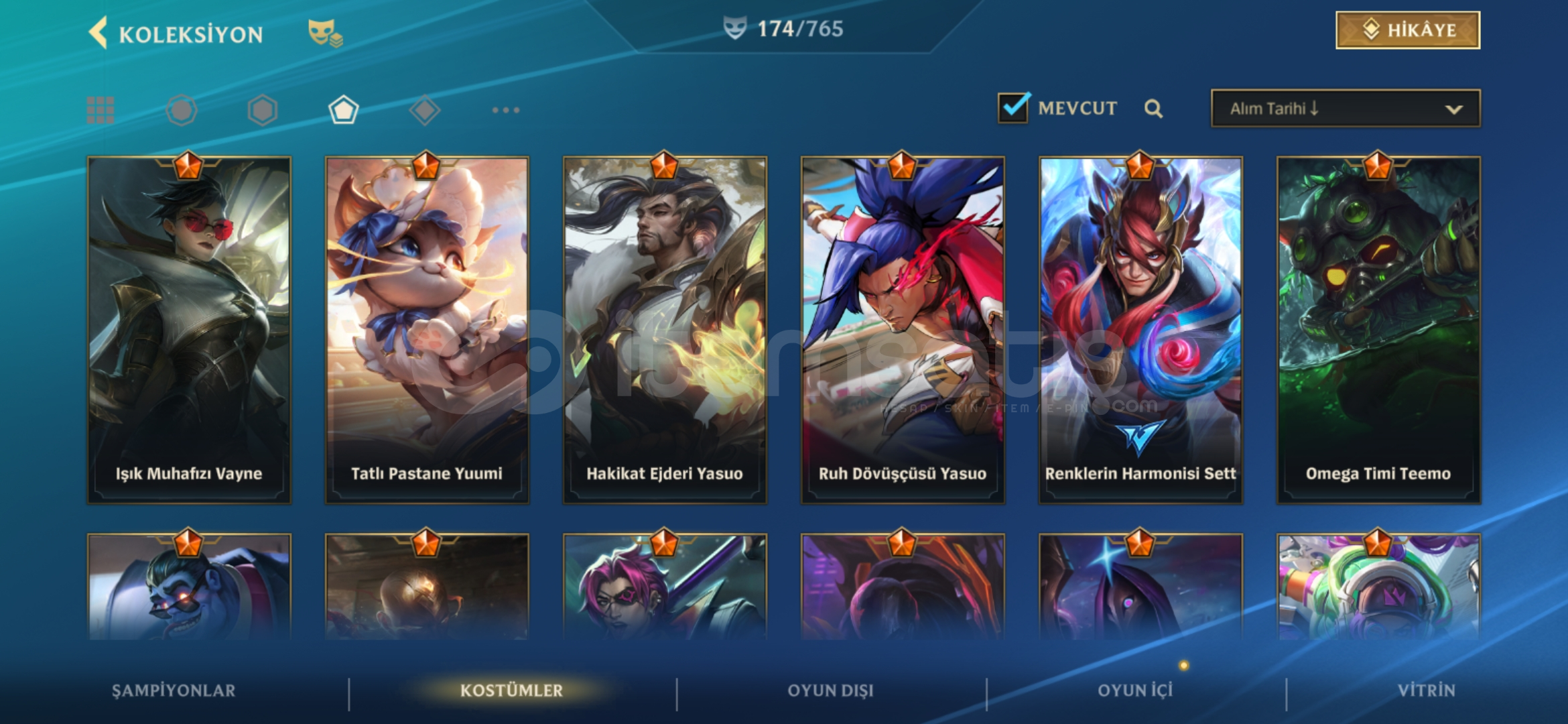Select the diamond rarity filter icon
Image resolution: width=1568 pixels, height=724 pixels.
[425, 110]
